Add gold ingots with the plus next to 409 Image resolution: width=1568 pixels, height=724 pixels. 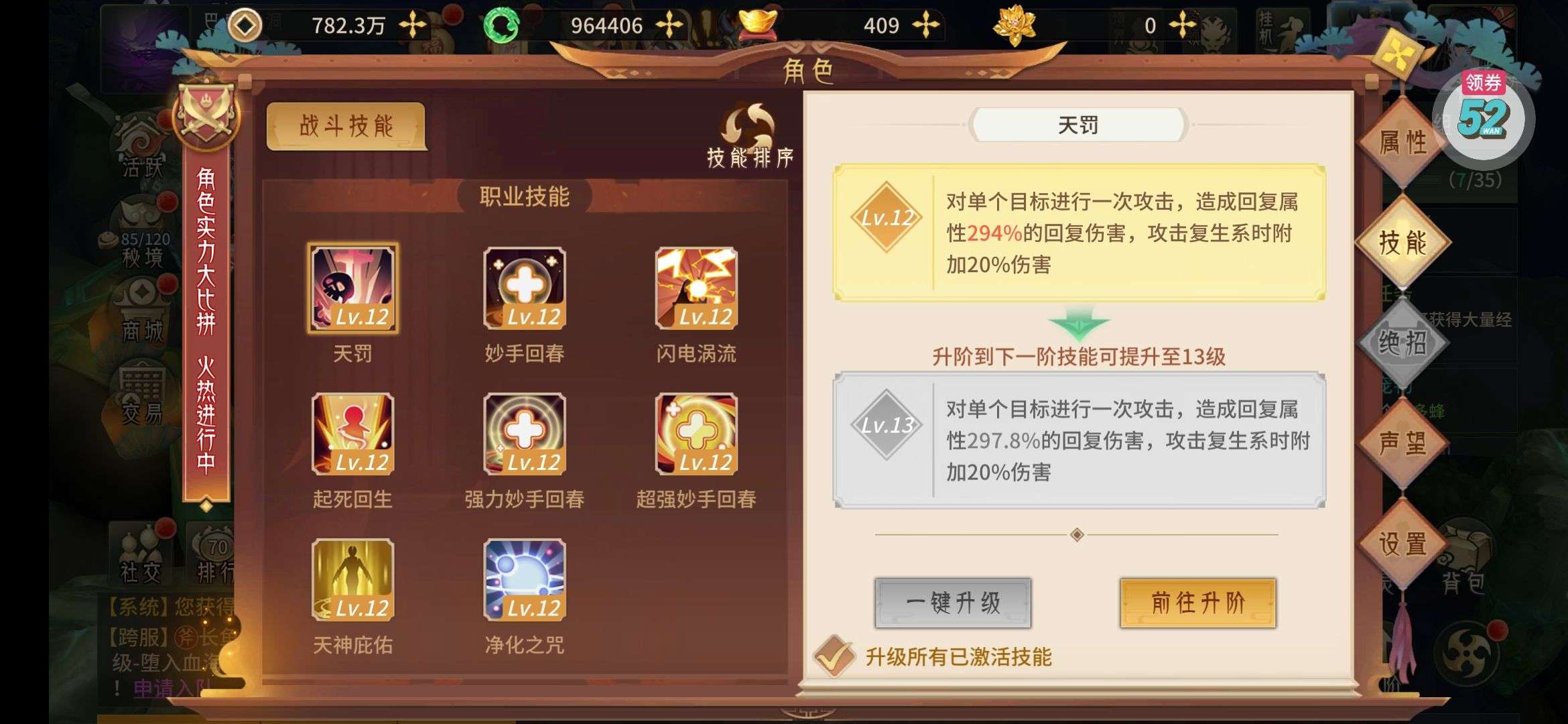coord(926,25)
